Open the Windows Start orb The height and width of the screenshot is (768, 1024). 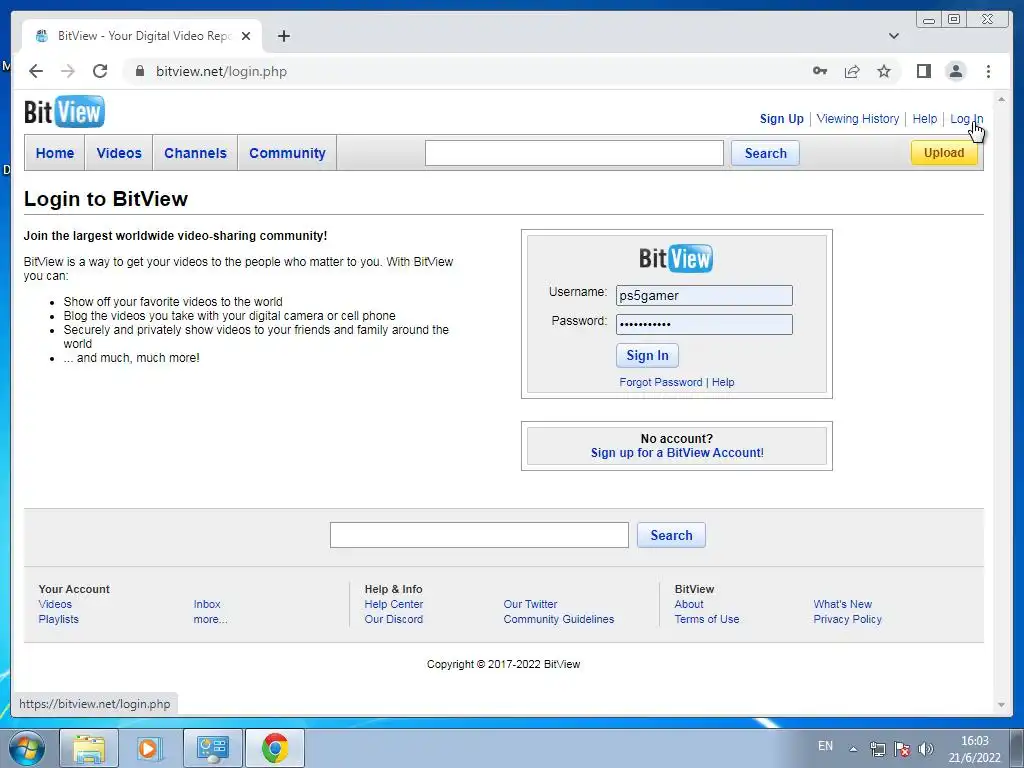click(x=27, y=748)
